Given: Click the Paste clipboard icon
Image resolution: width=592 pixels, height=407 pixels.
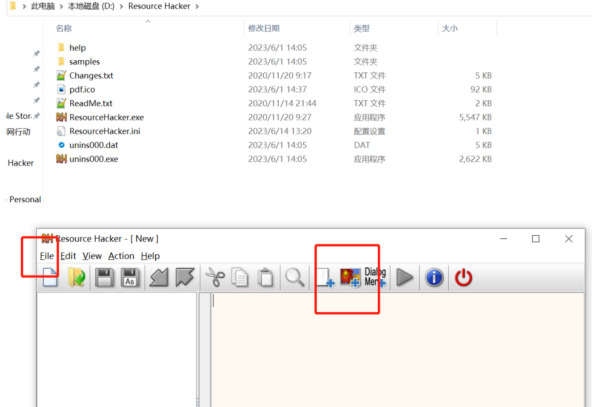Looking at the screenshot, I should click(x=266, y=278).
